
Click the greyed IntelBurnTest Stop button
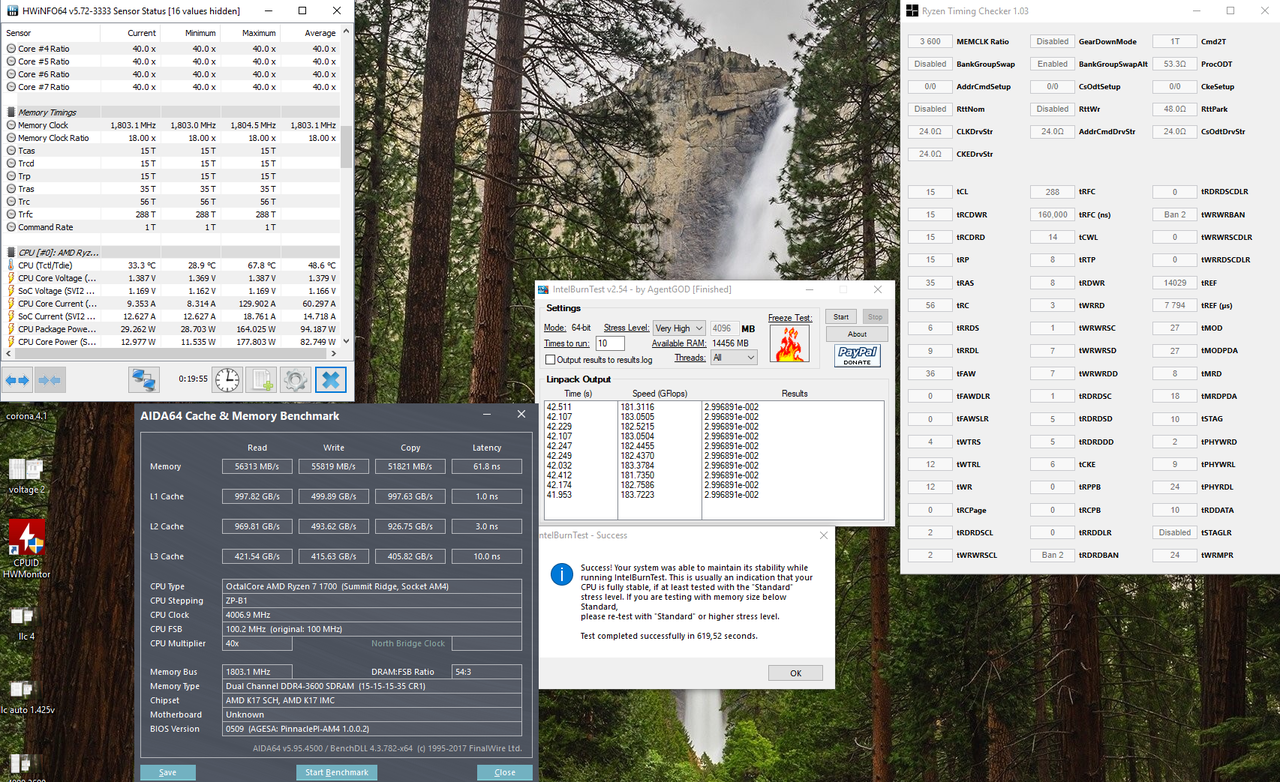click(x=875, y=317)
